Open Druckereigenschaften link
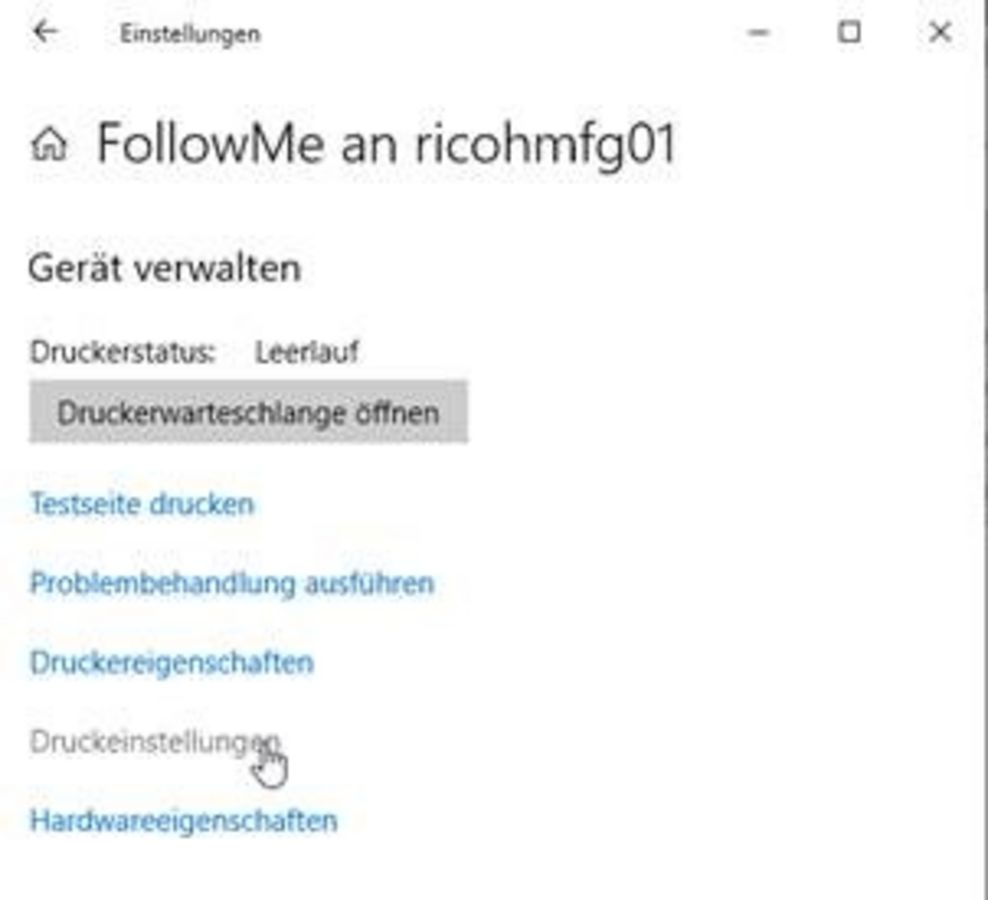 [171, 663]
